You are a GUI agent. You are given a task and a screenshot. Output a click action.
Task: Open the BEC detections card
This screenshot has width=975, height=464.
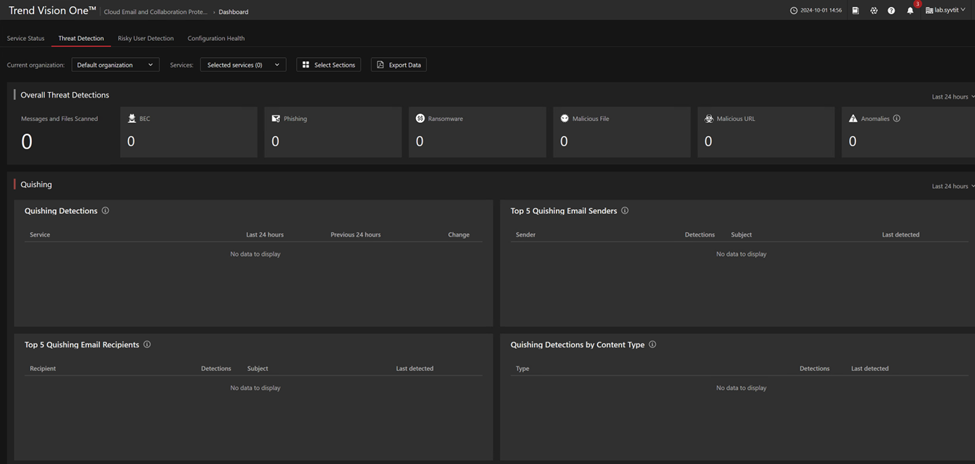188,132
